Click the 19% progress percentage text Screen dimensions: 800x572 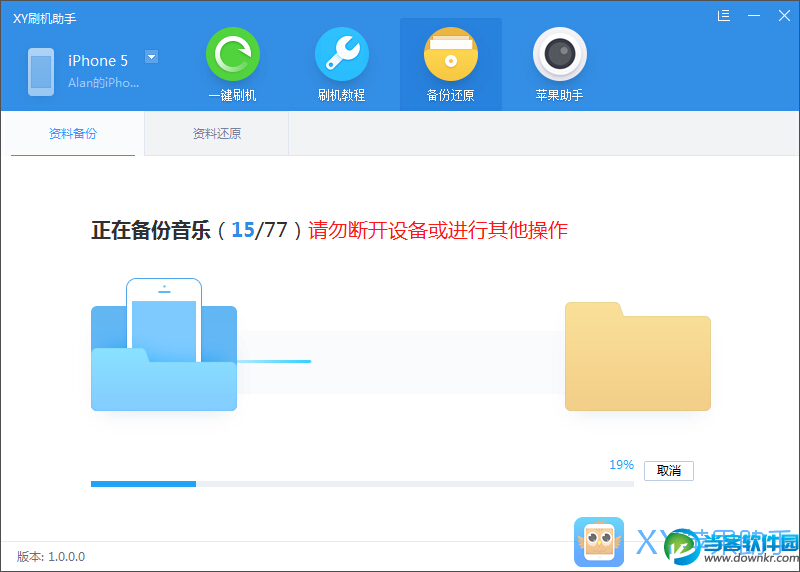click(x=621, y=465)
